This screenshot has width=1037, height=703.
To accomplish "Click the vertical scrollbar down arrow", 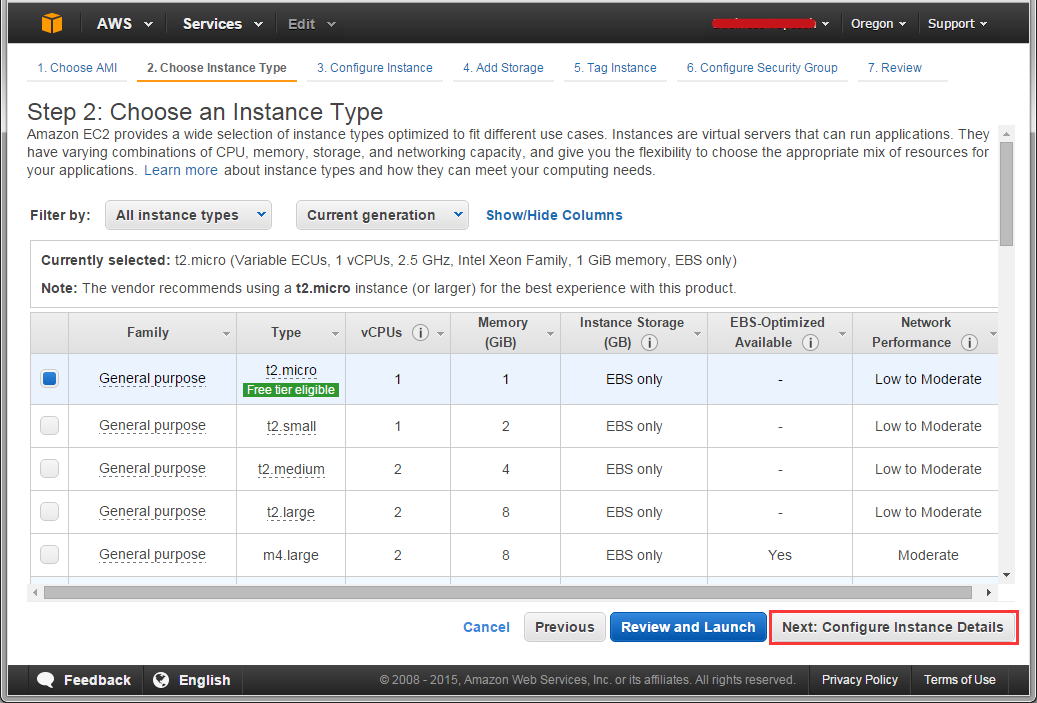I will (1006, 575).
